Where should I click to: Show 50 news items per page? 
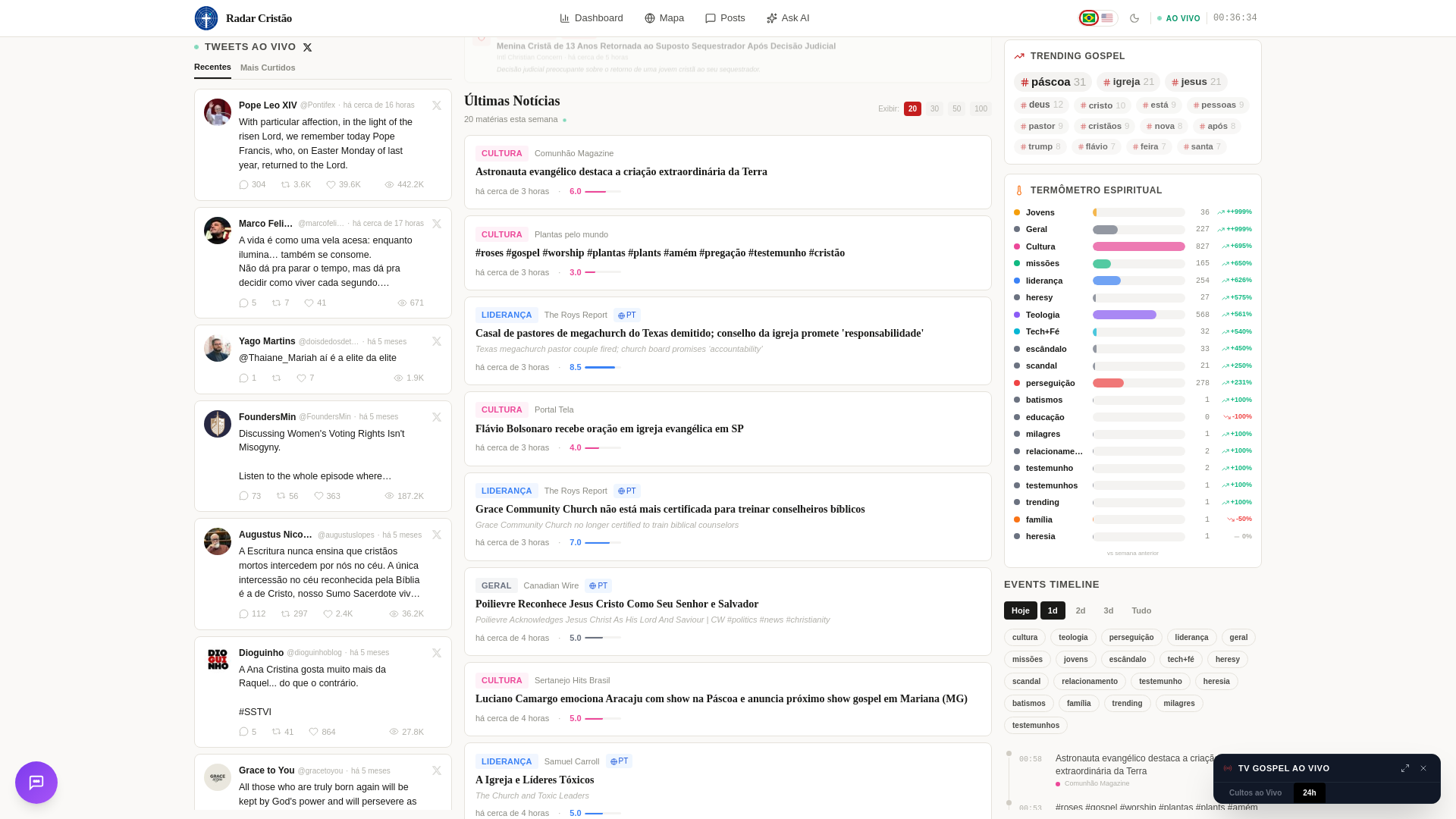click(956, 109)
